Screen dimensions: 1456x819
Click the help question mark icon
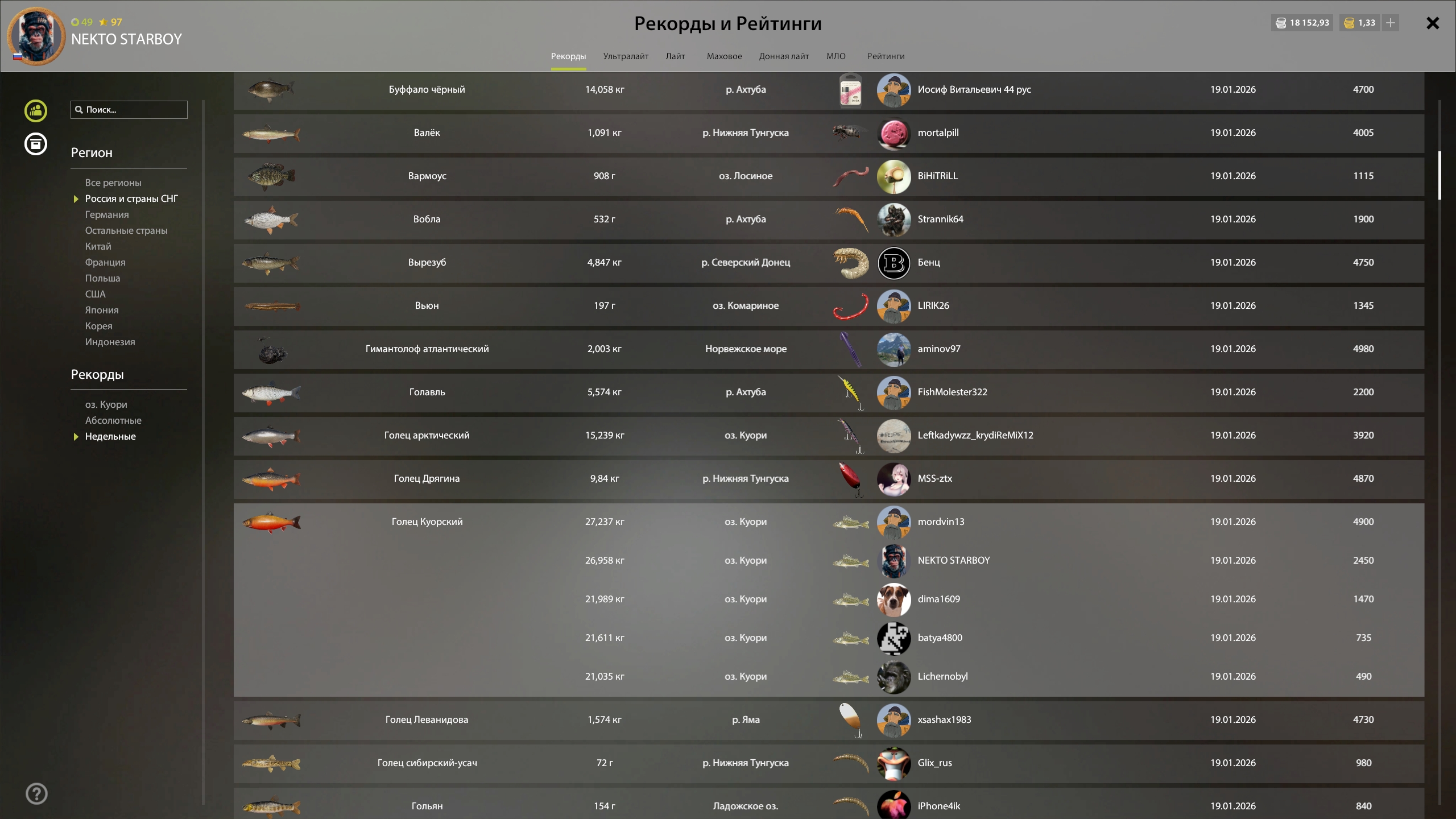[36, 793]
